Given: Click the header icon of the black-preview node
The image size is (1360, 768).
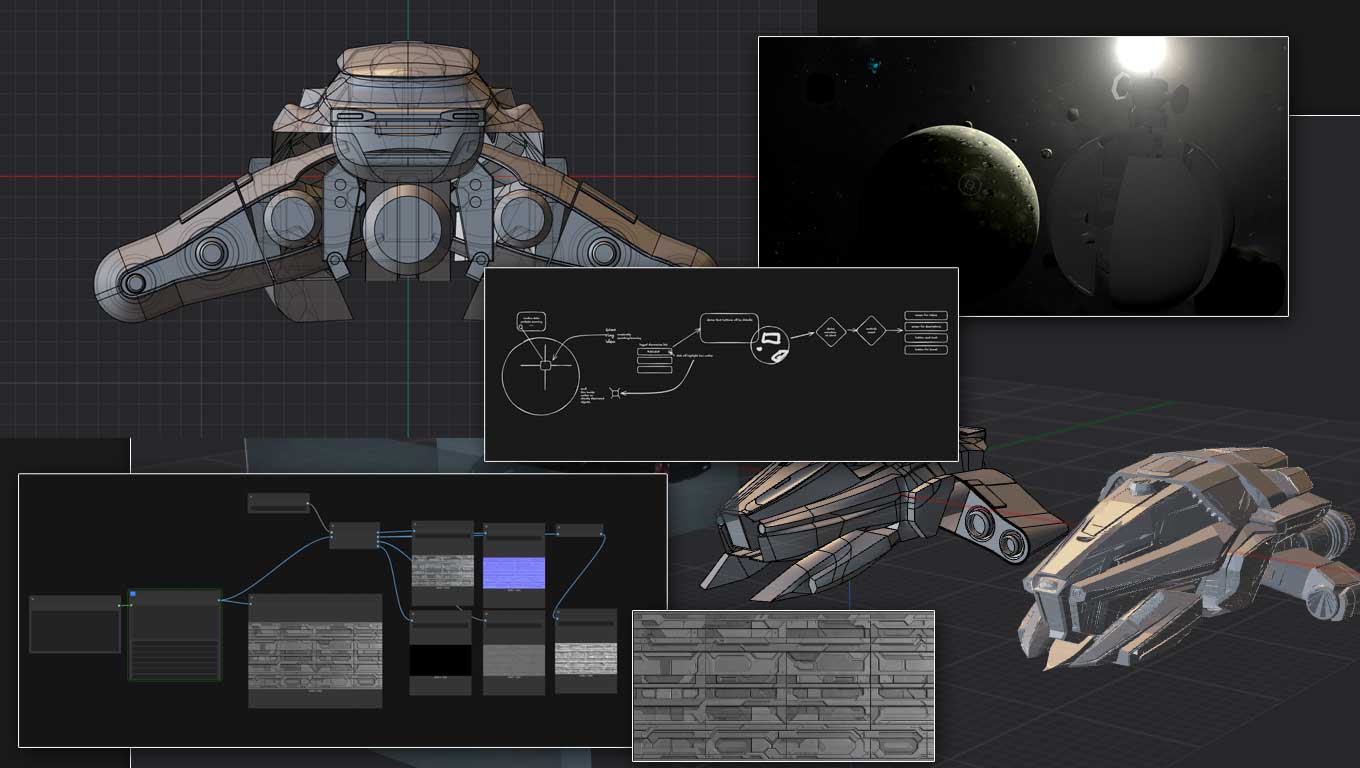Looking at the screenshot, I should (x=413, y=615).
